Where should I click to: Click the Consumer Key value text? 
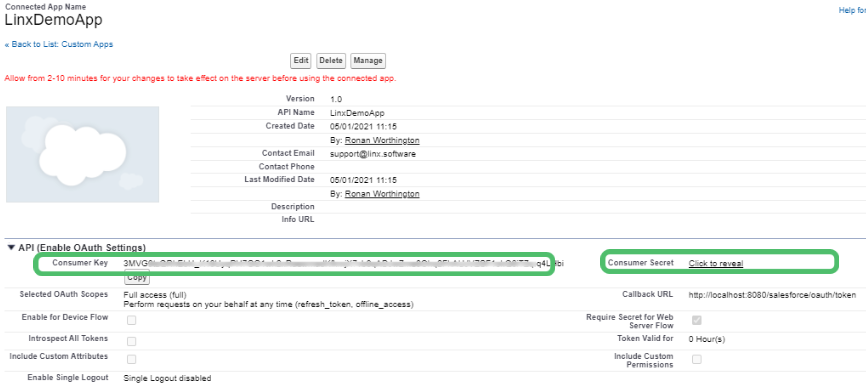(x=344, y=263)
